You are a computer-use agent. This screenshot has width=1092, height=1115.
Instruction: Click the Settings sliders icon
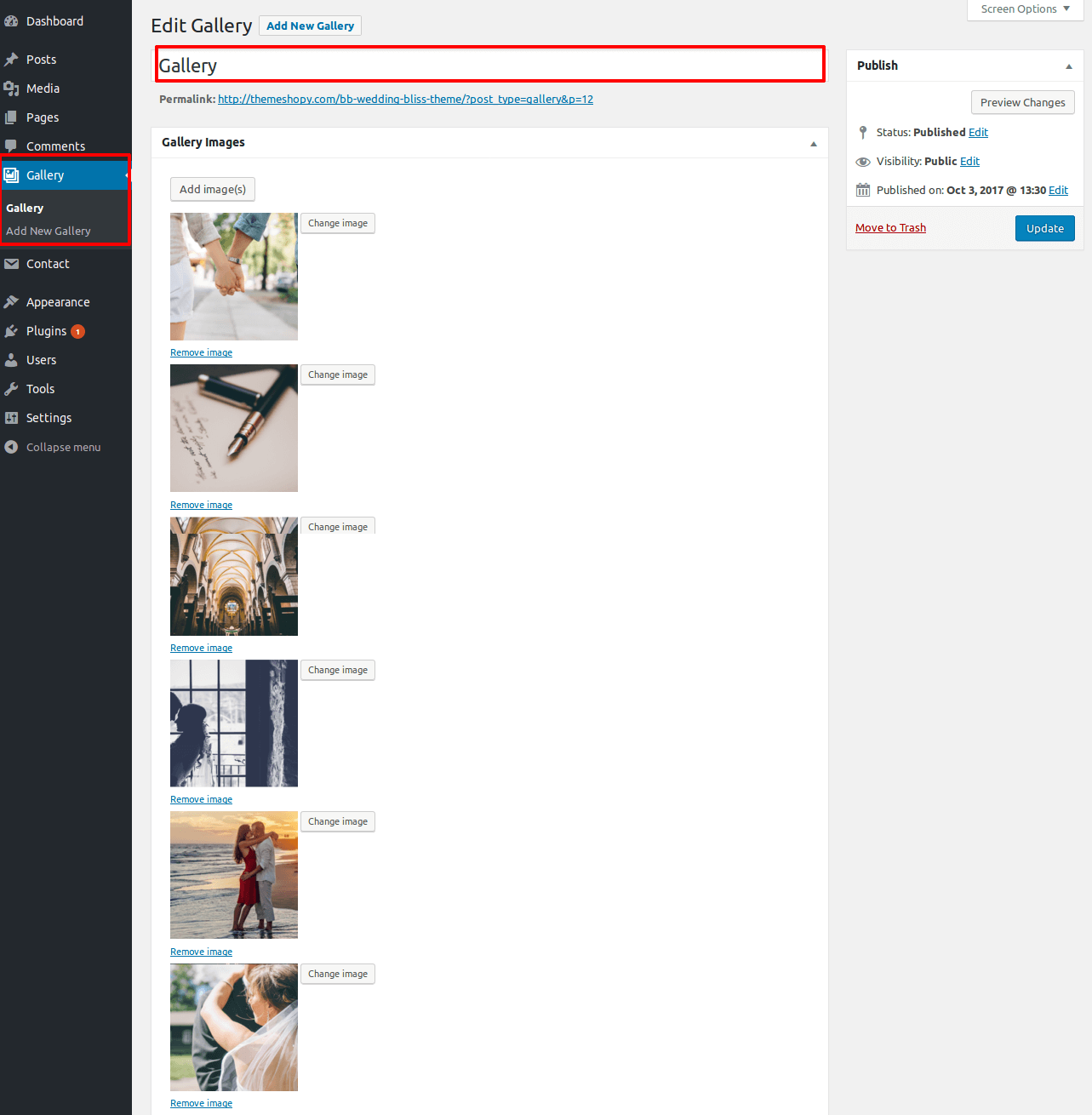[x=11, y=418]
